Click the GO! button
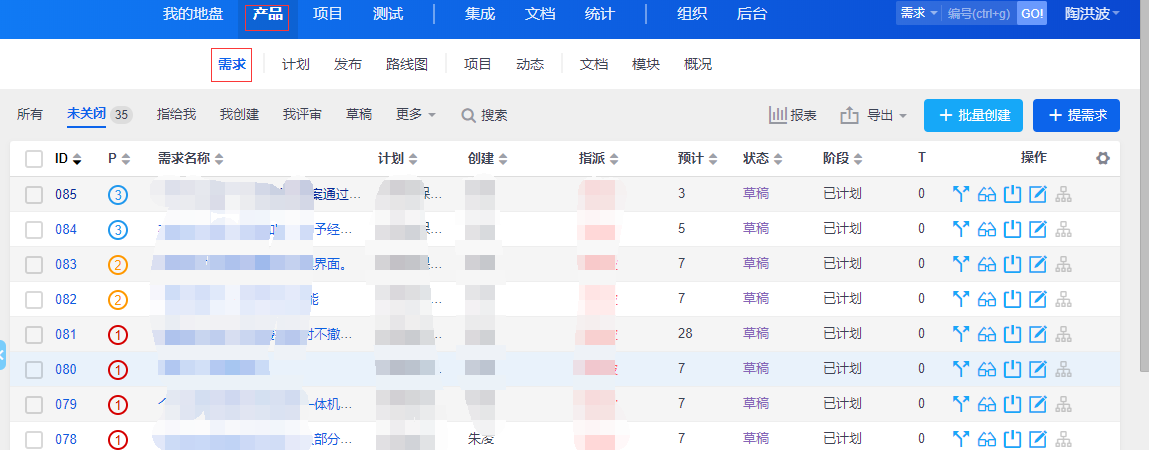The width and height of the screenshot is (1149, 450). [1032, 13]
